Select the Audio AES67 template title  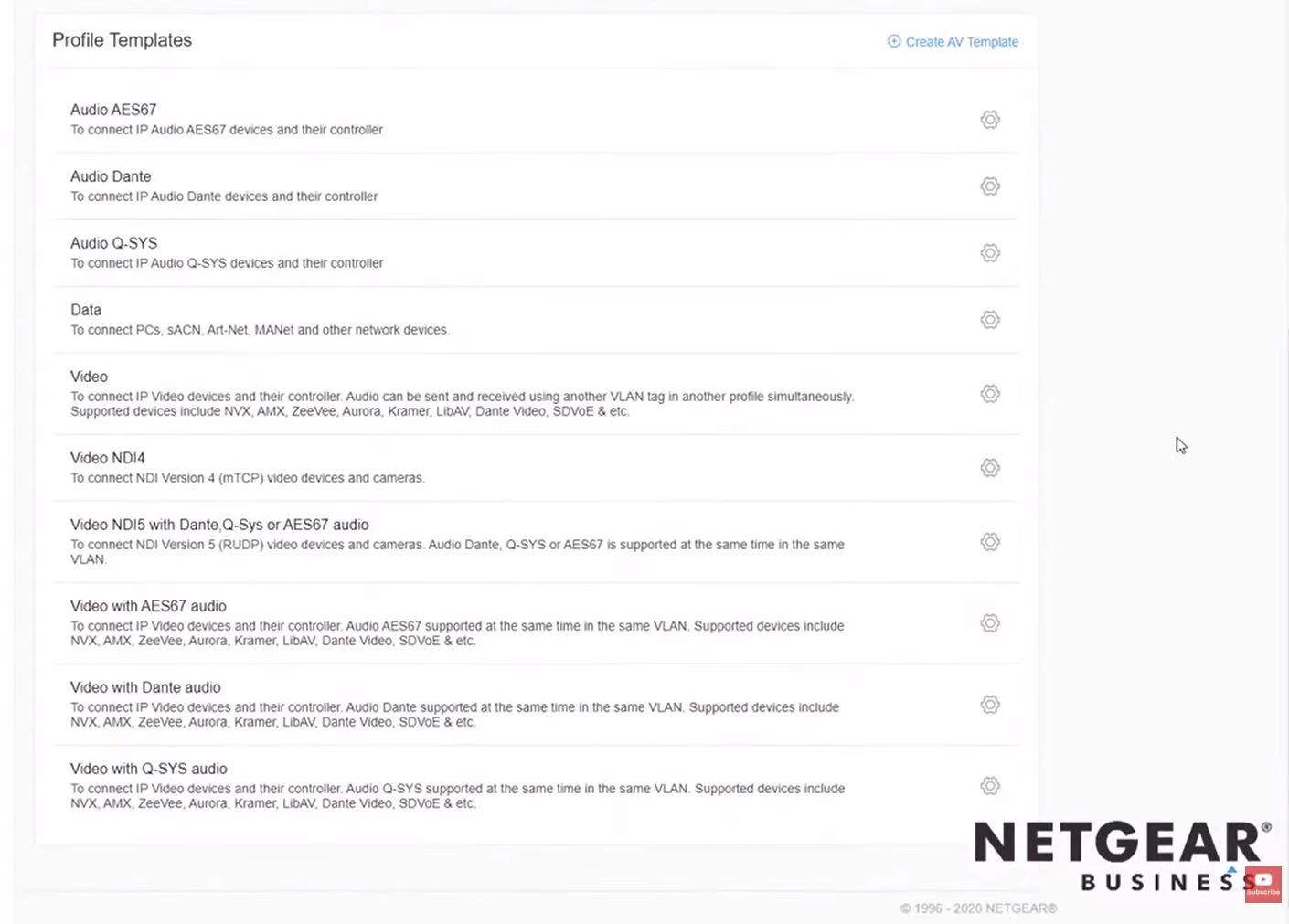113,110
